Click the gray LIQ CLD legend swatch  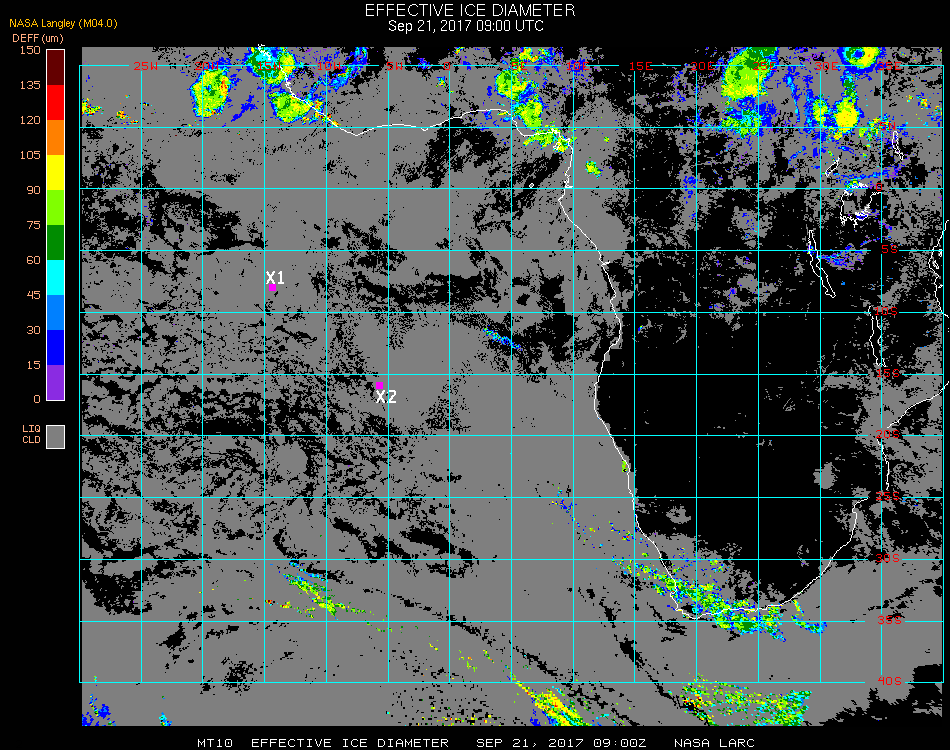pos(56,437)
